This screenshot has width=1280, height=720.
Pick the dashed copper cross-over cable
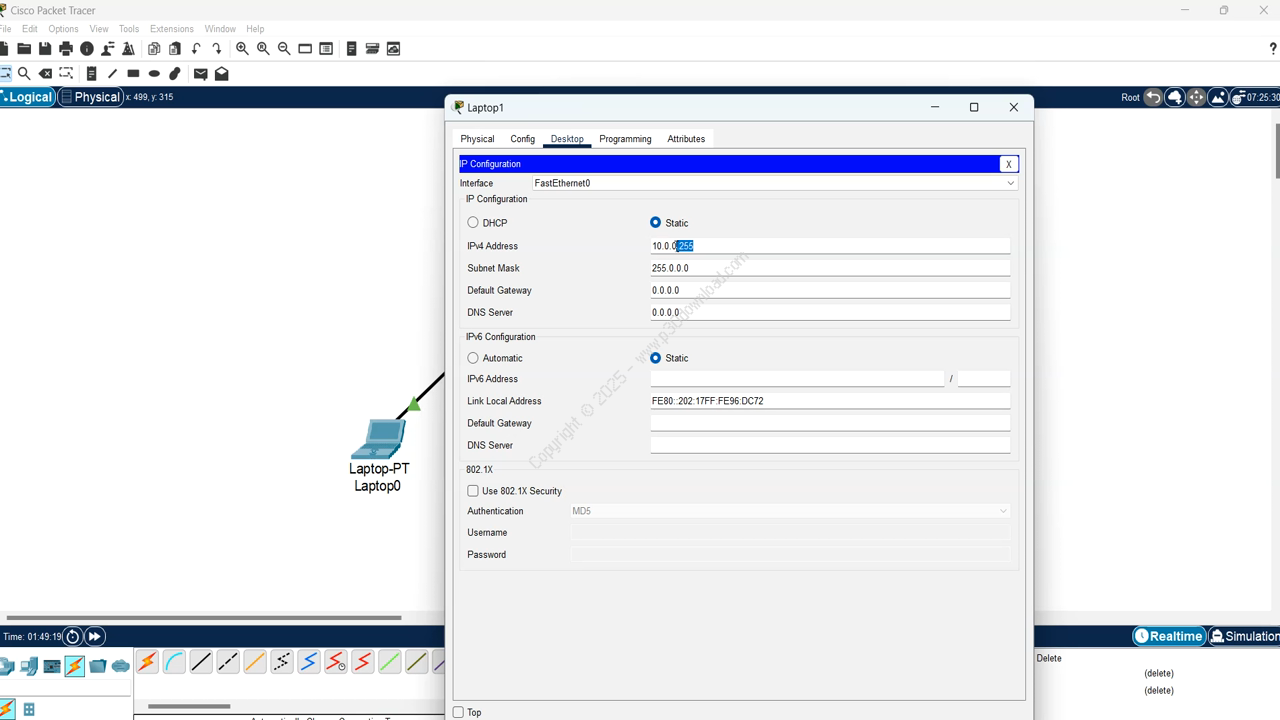point(228,661)
